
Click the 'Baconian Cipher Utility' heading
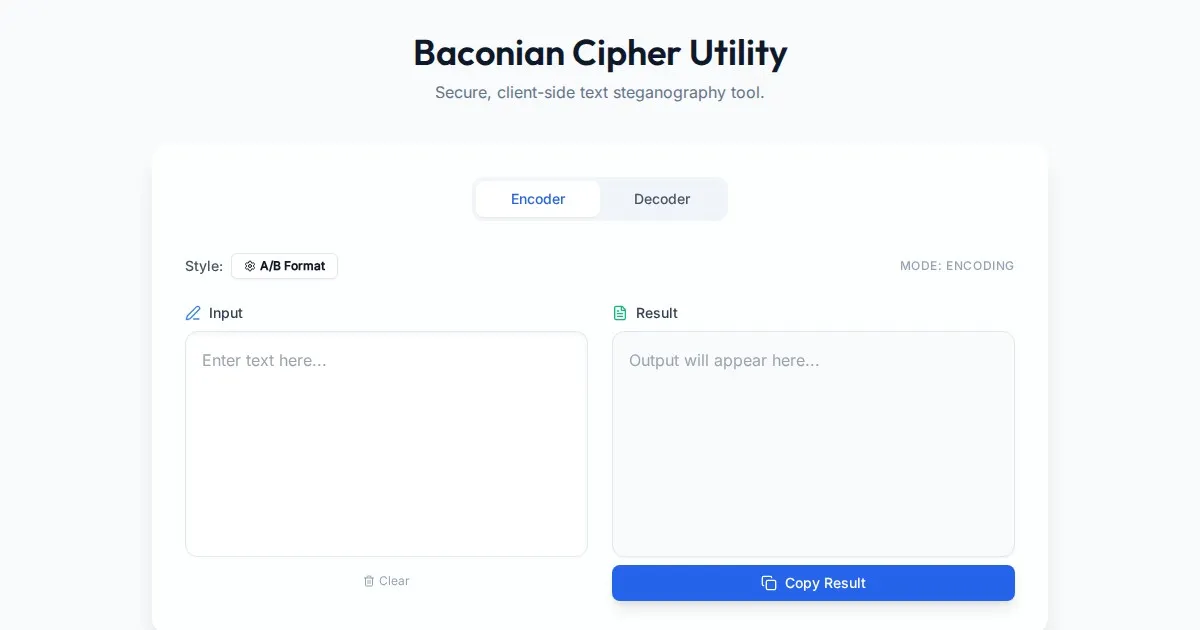point(600,52)
